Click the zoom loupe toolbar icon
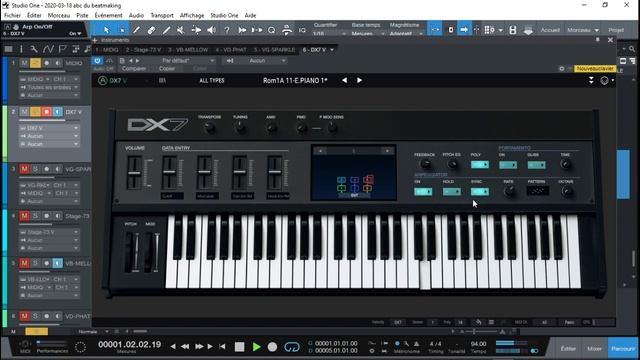This screenshot has height=360, width=640. (x=271, y=30)
